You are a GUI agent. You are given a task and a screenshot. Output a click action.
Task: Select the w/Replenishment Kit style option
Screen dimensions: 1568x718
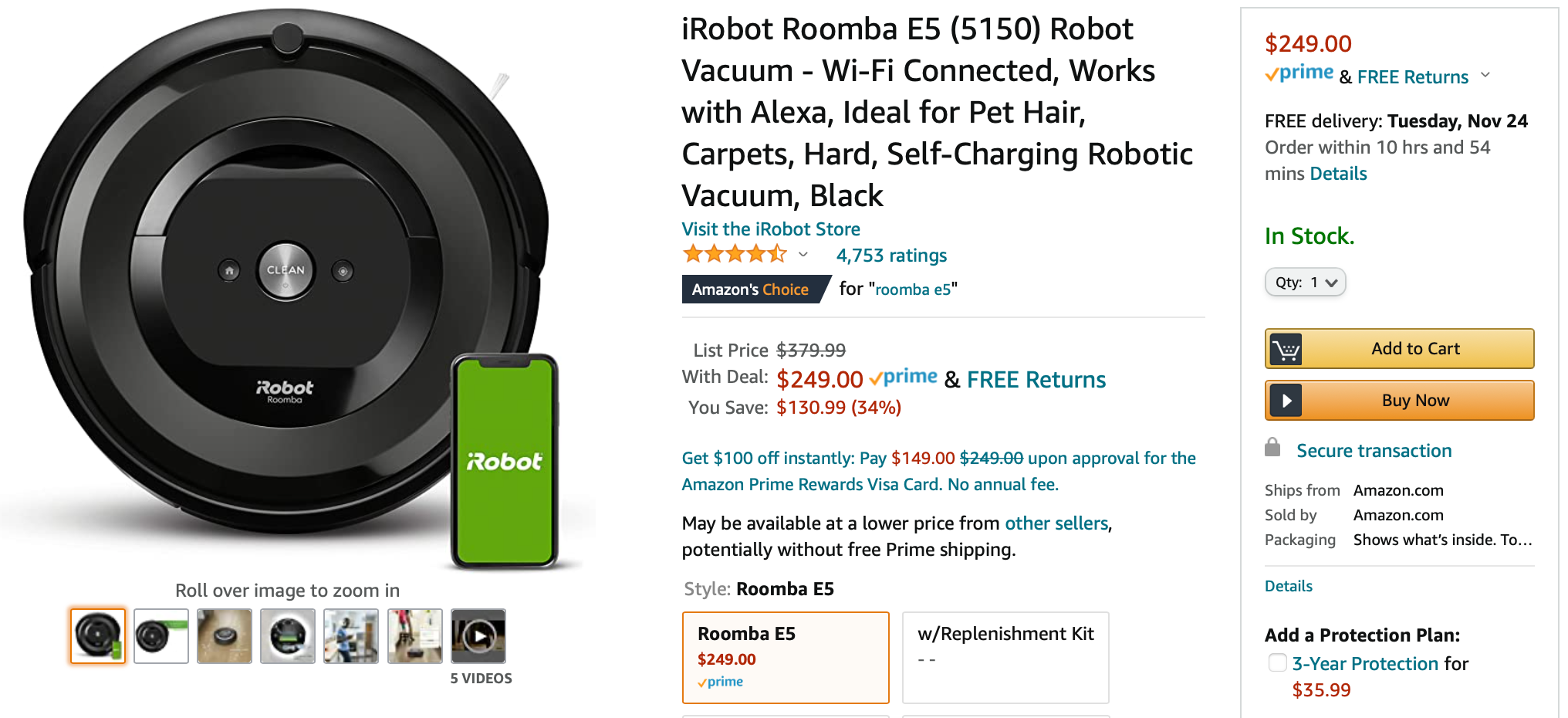1005,657
